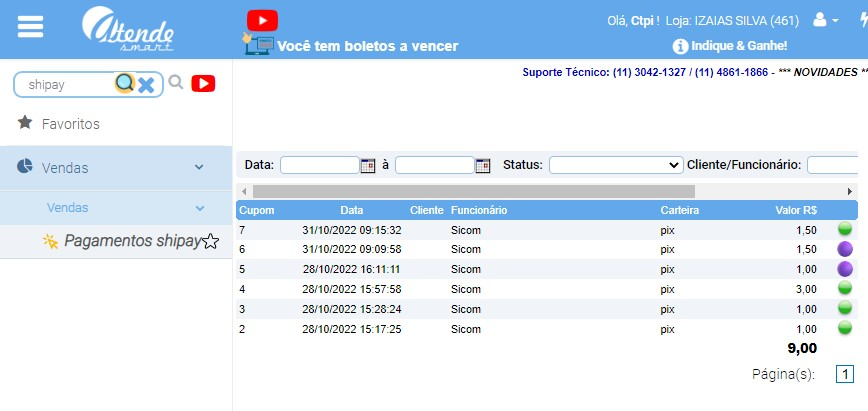Open the hamburger main menu

tap(31, 26)
